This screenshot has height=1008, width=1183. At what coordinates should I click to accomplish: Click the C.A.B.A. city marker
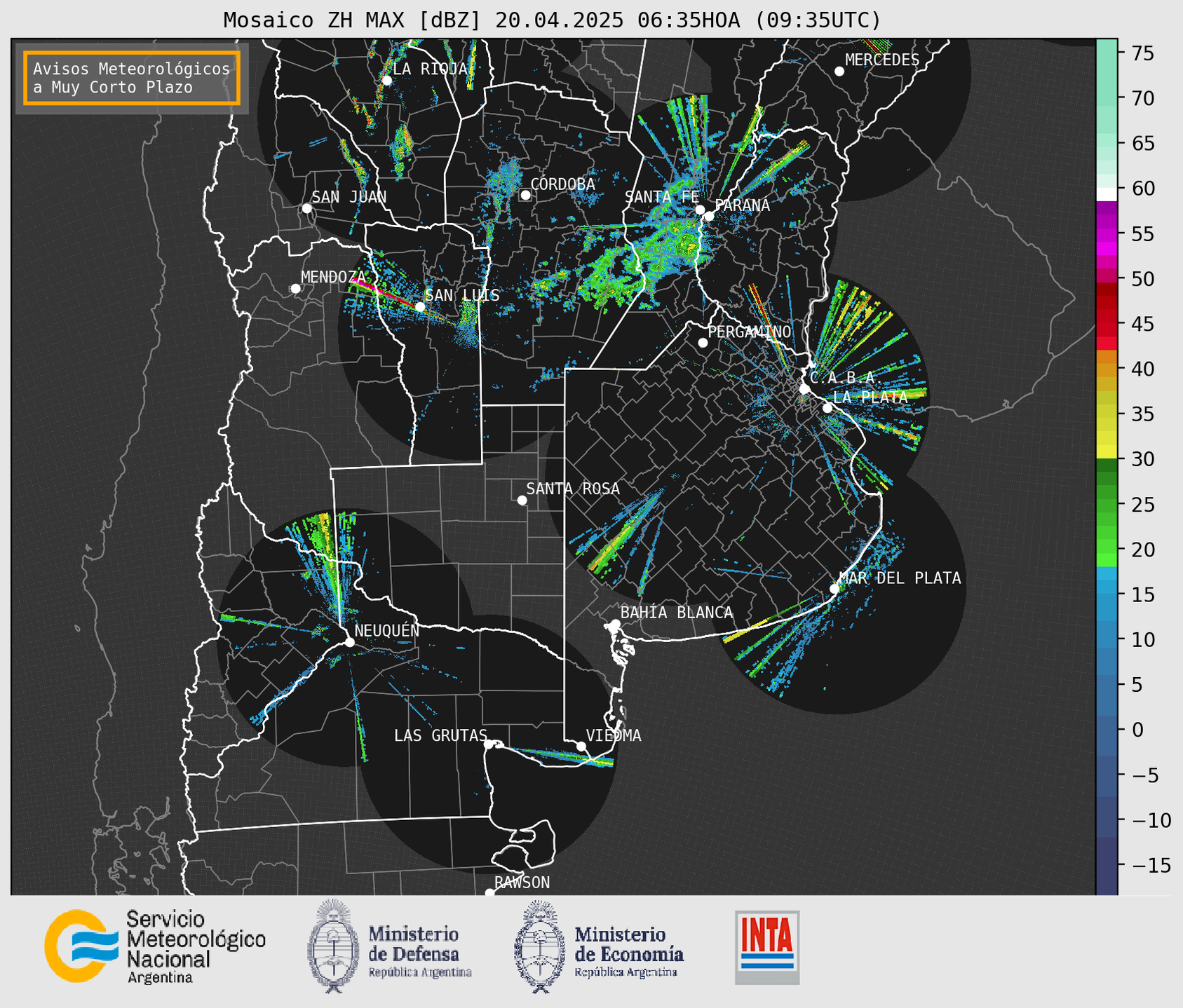[804, 389]
